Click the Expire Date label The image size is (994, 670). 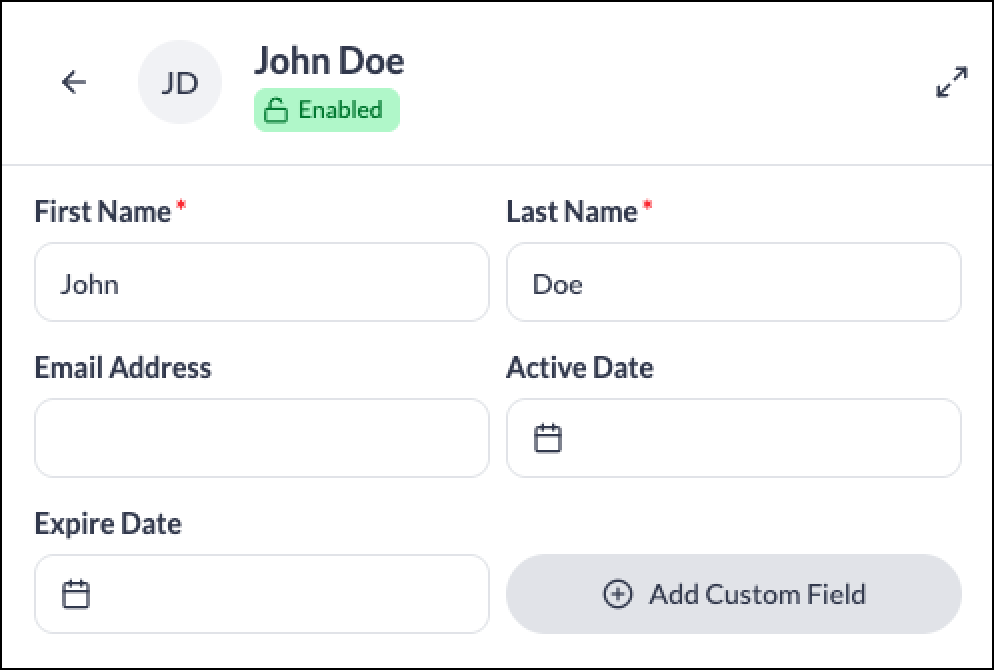coord(108,524)
